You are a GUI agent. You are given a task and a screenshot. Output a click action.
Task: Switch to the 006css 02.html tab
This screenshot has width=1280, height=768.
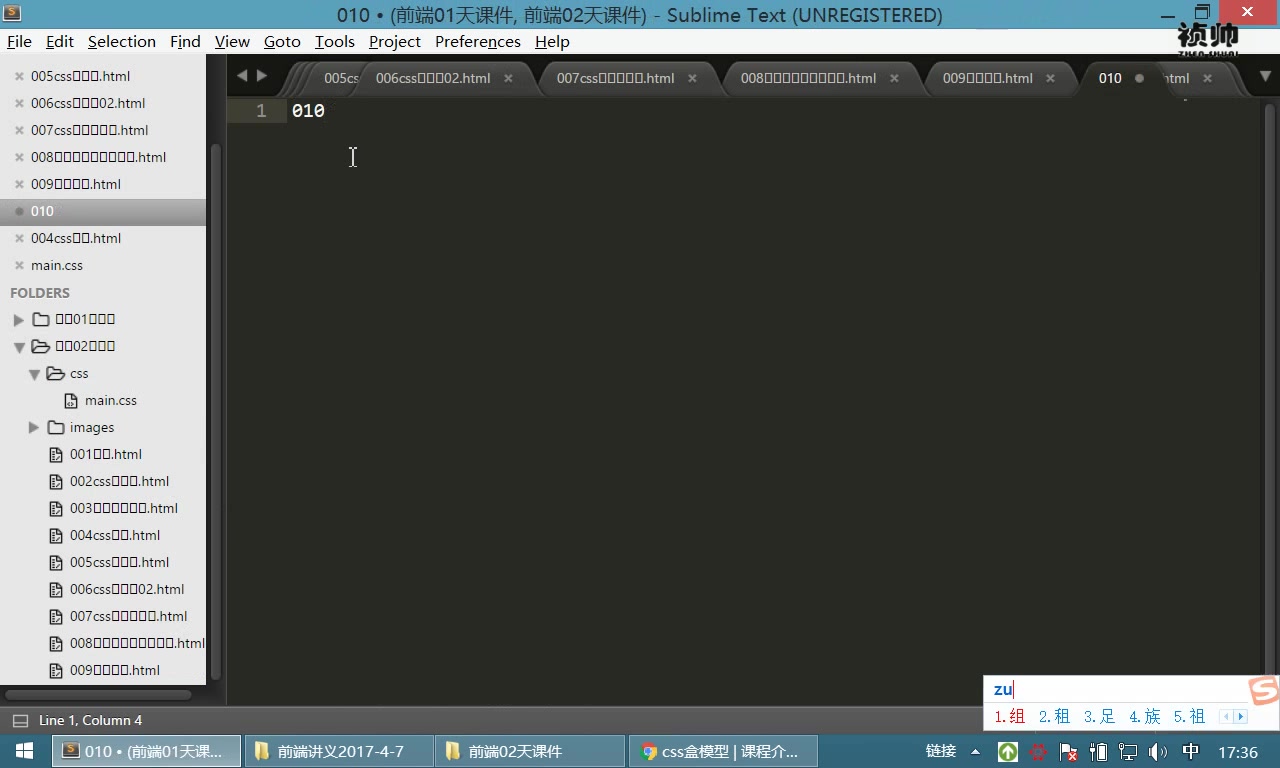[433, 78]
